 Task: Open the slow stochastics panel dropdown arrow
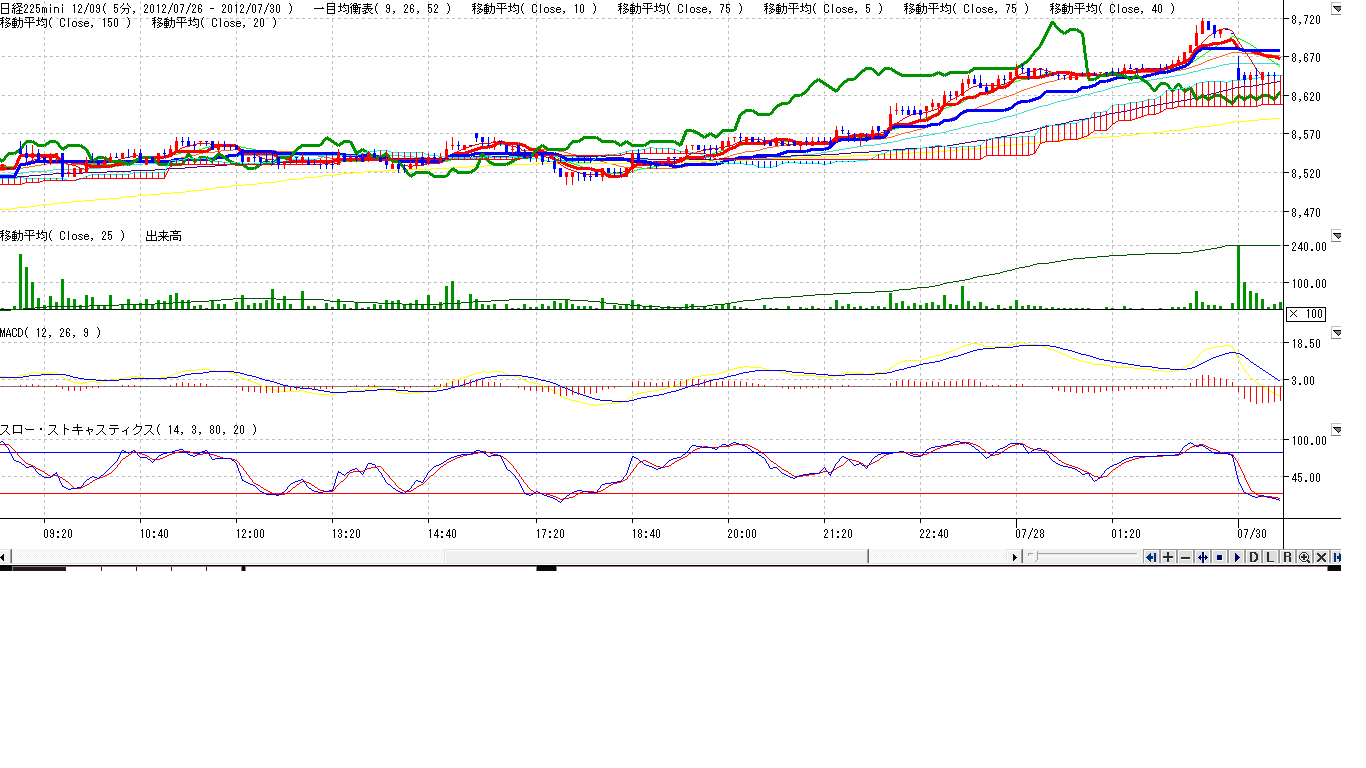pos(1337,429)
